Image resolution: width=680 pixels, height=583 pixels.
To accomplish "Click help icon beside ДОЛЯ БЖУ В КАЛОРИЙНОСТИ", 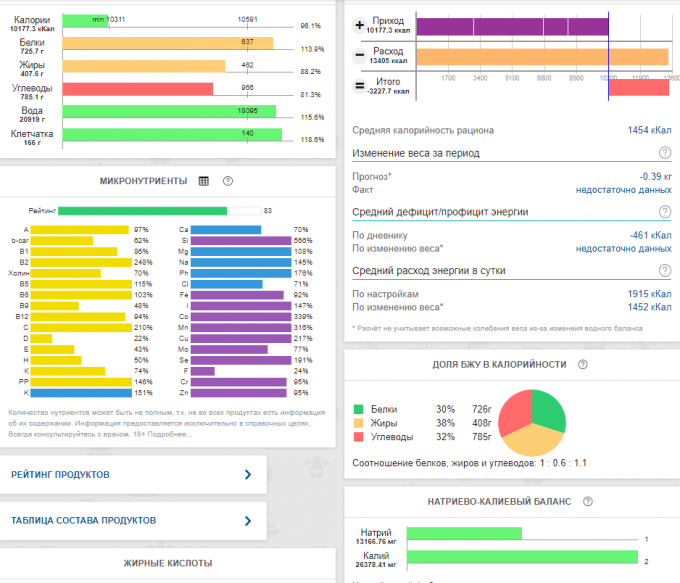I will tap(582, 365).
